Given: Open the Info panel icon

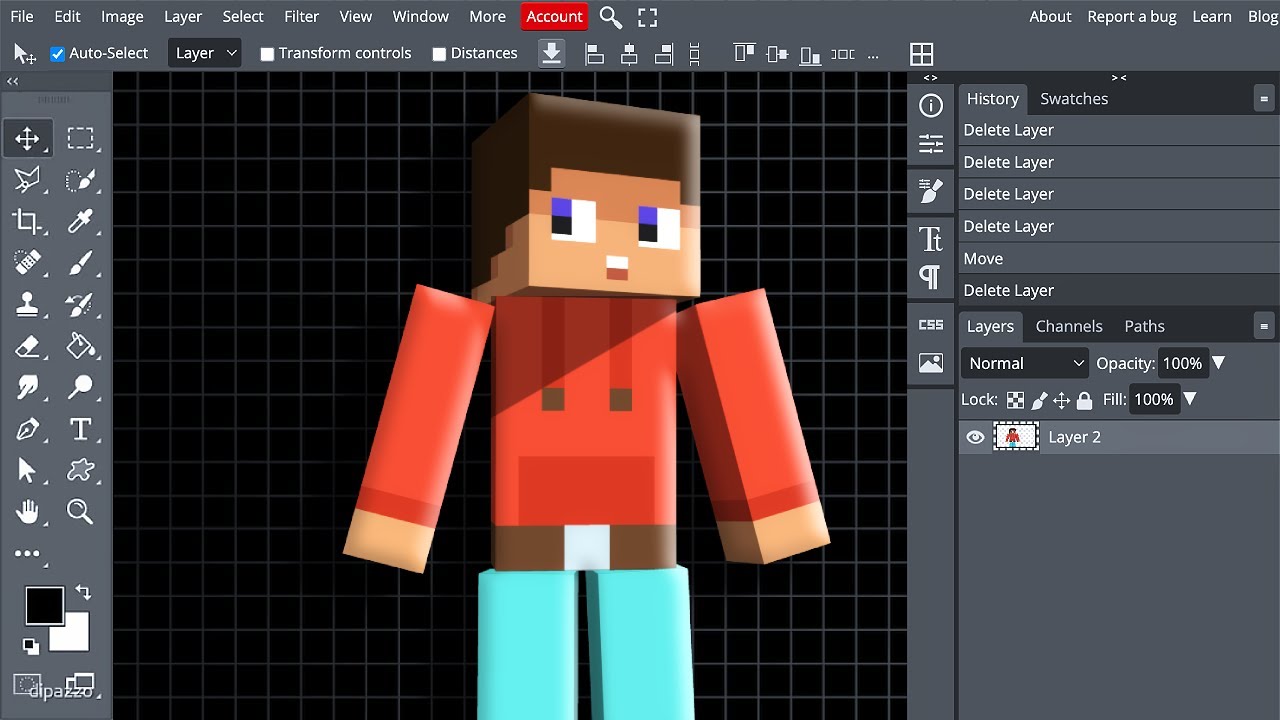Looking at the screenshot, I should click(x=931, y=106).
